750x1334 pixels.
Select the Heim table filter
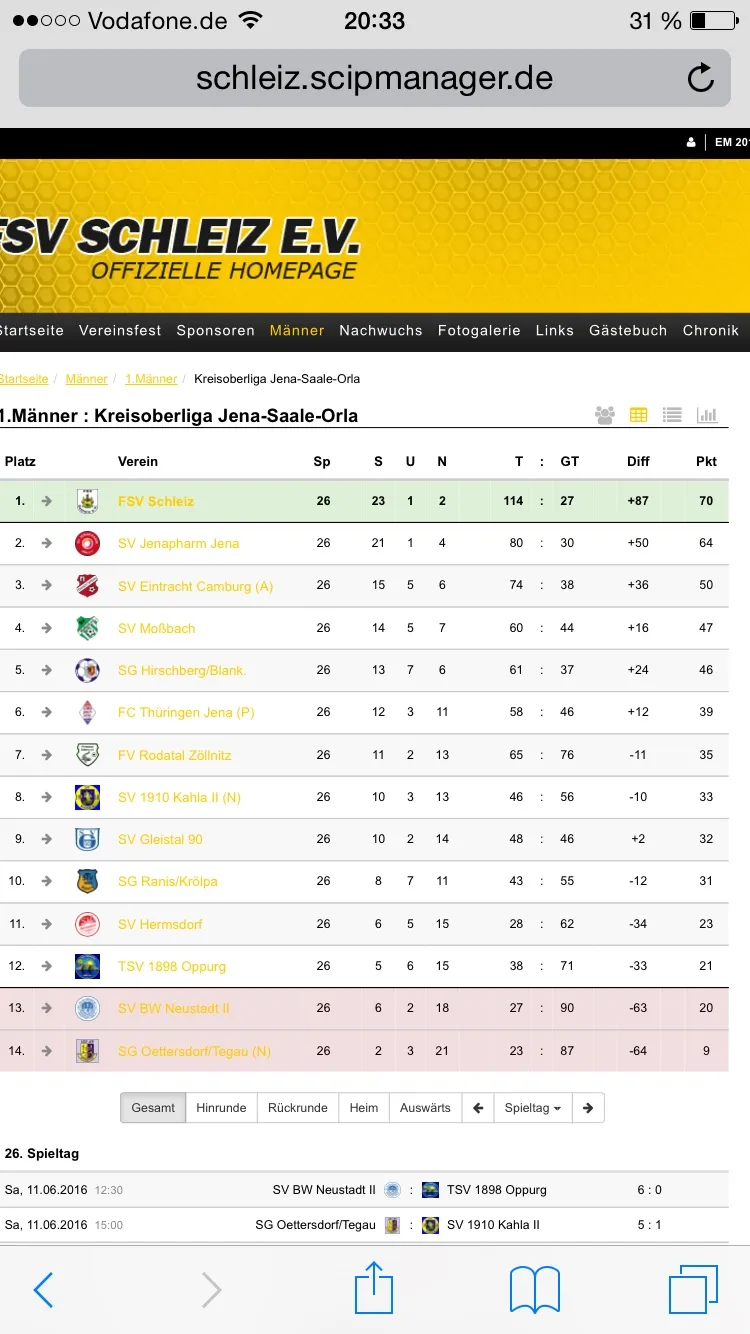pyautogui.click(x=364, y=1108)
